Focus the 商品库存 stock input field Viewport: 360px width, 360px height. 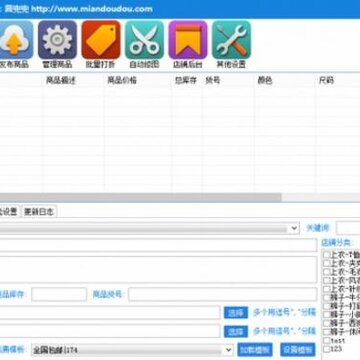(59, 294)
